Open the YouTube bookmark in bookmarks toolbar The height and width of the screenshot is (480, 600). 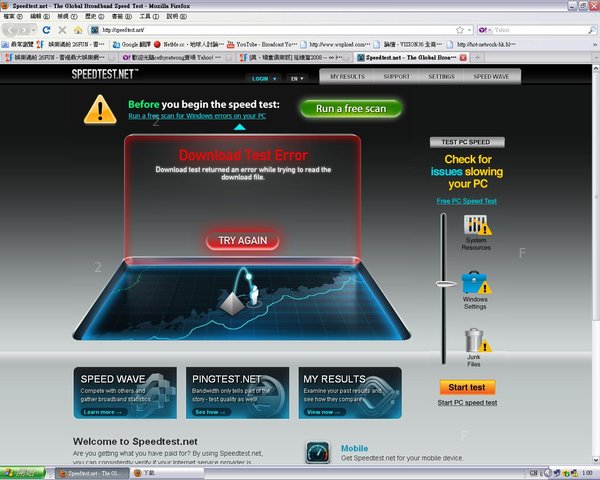coord(262,44)
